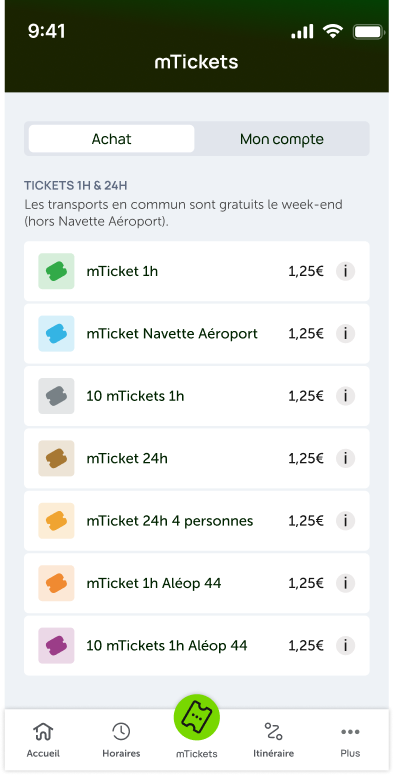Open the Plus more-options tab
Screen dimensions: 394x776
(x=350, y=740)
